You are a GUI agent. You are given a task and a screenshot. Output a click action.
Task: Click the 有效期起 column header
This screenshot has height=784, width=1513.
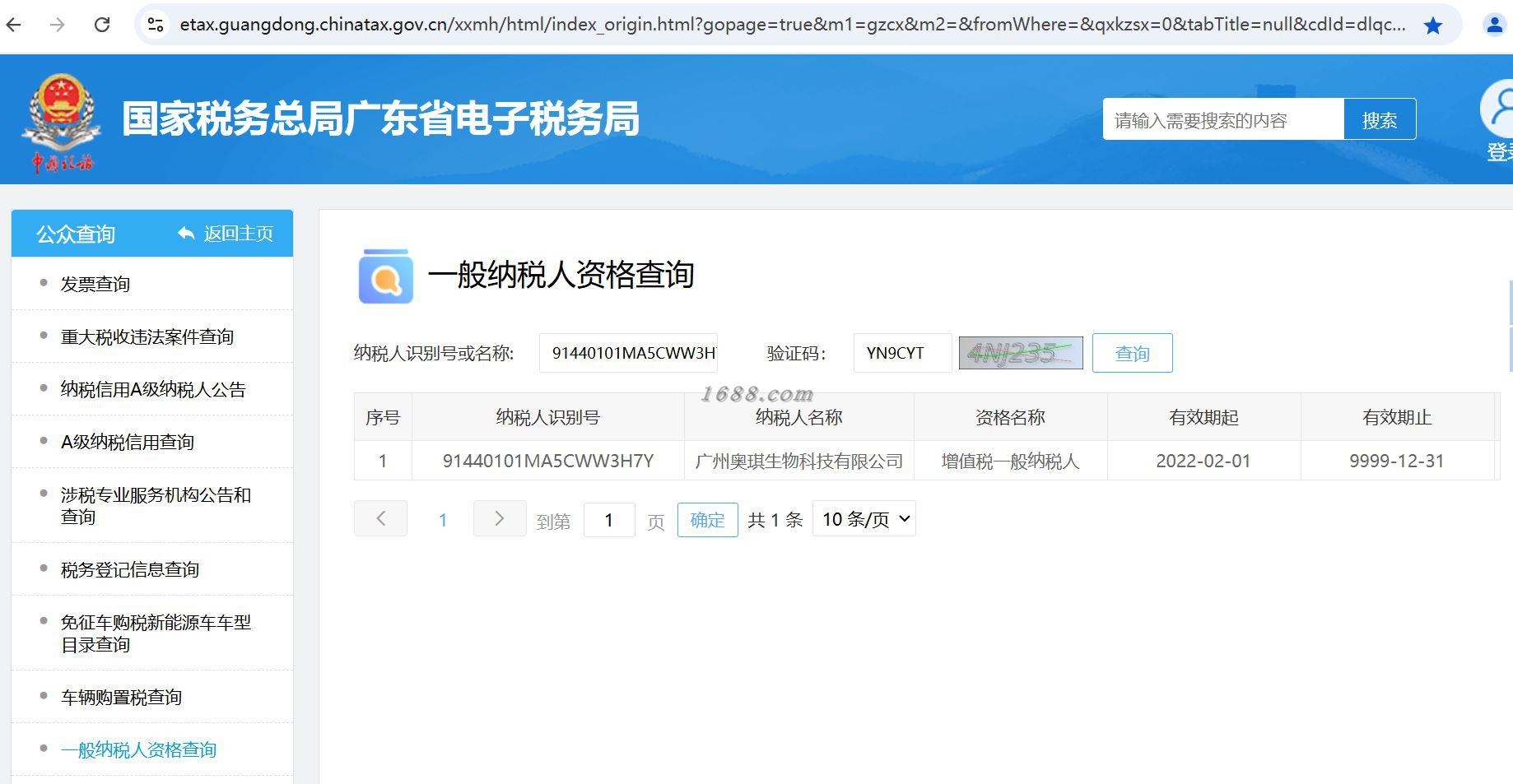click(x=1203, y=417)
